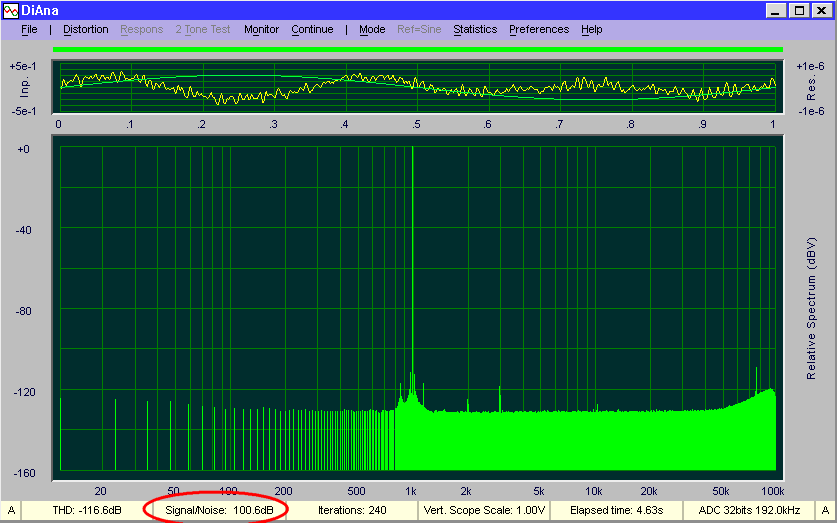Open the Preferences menu
This screenshot has height=523, width=837.
coord(539,29)
